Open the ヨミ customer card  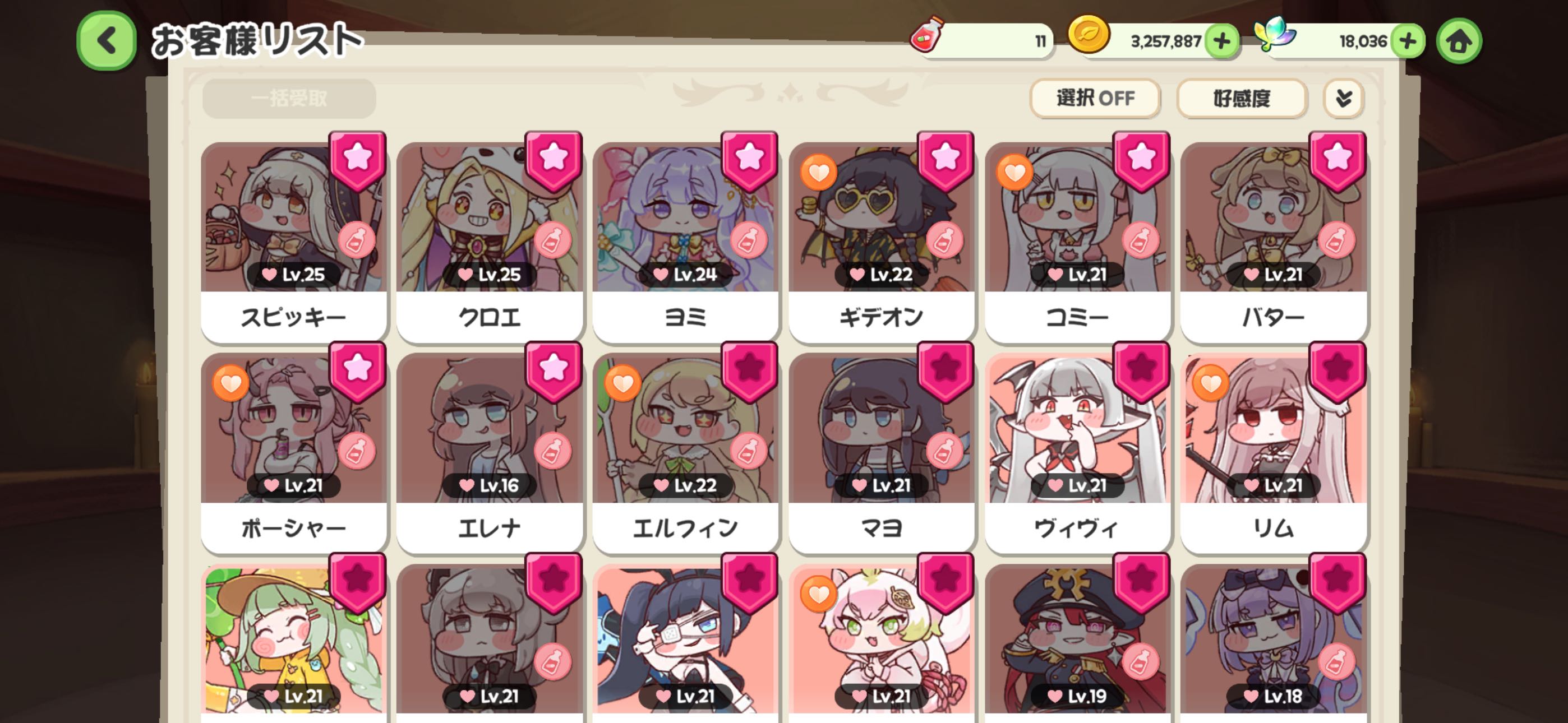point(685,242)
